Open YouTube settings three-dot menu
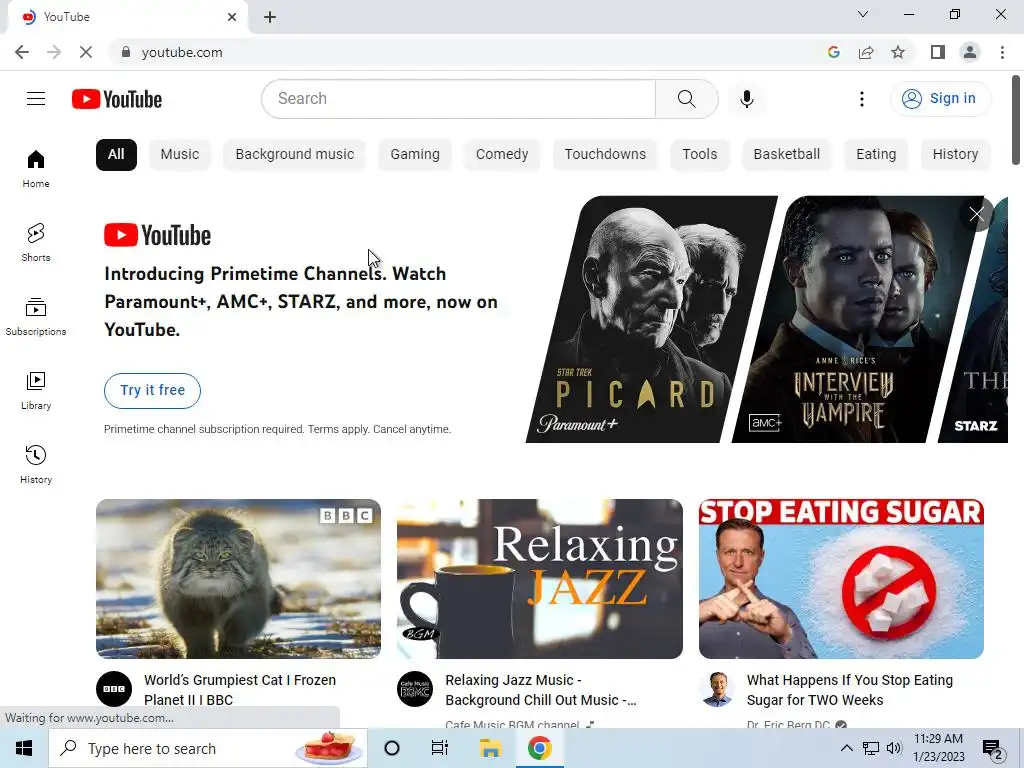 click(x=861, y=99)
